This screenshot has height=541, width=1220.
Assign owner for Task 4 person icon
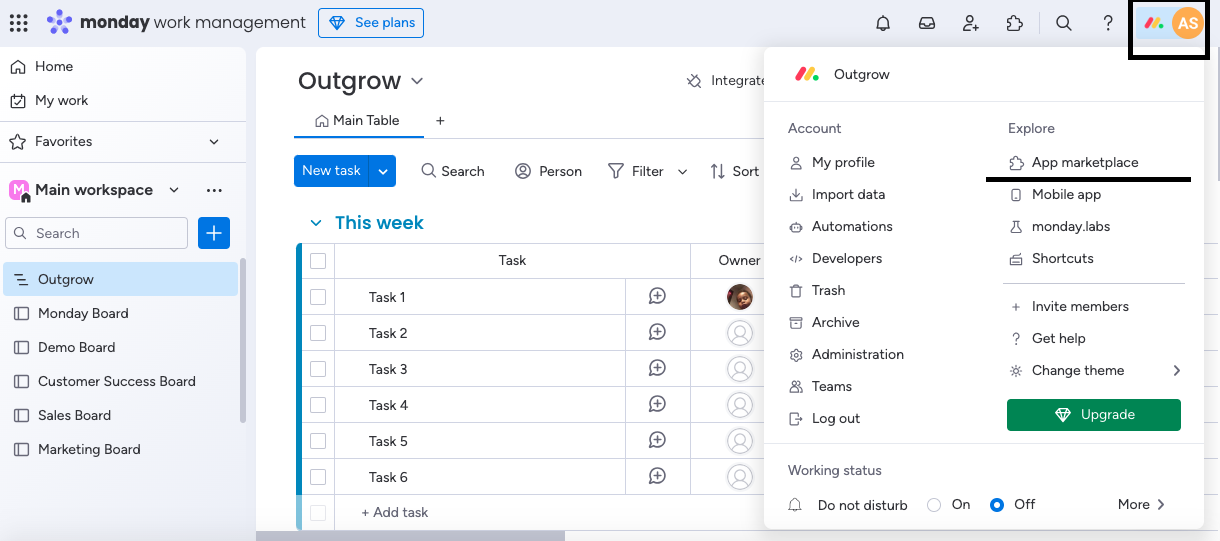pyautogui.click(x=740, y=404)
